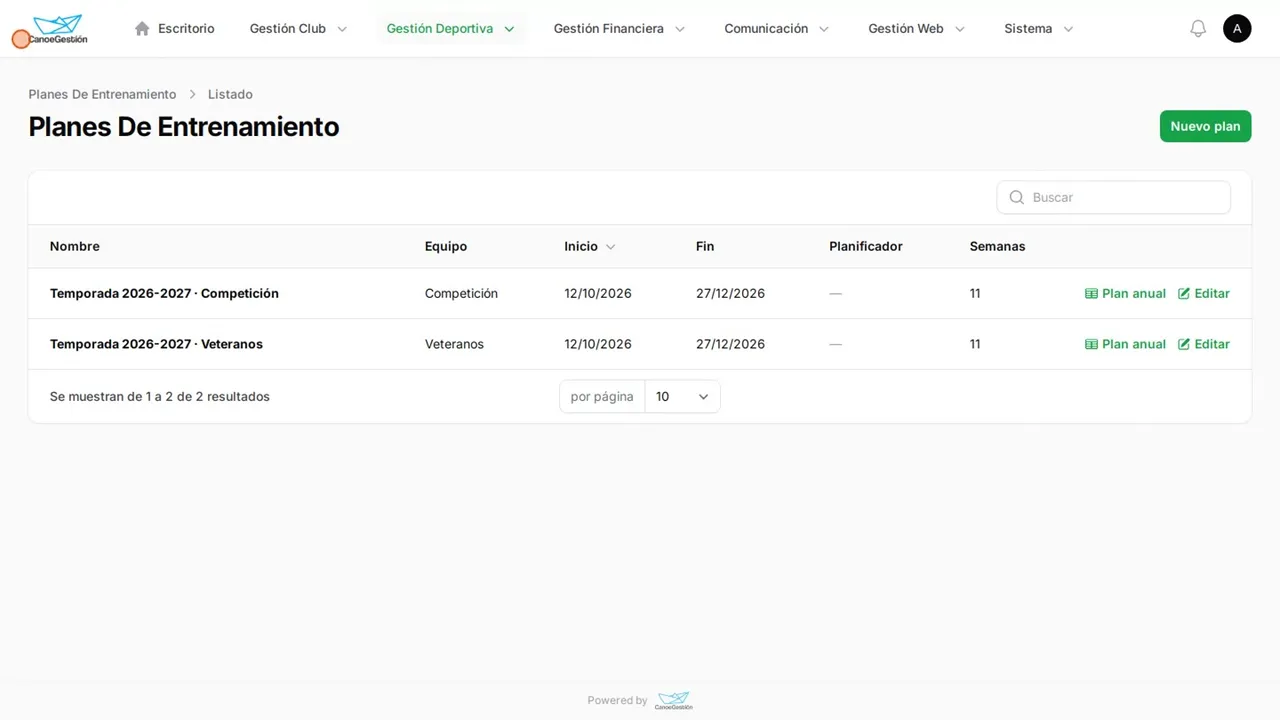Expand the Gestión Deportiva menu chevron

click(509, 29)
